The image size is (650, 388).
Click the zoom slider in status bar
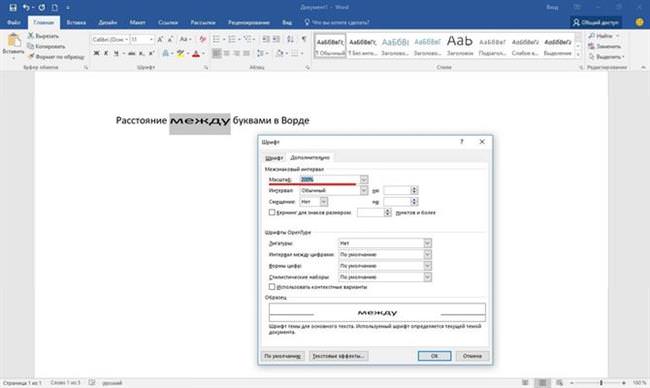point(601,383)
